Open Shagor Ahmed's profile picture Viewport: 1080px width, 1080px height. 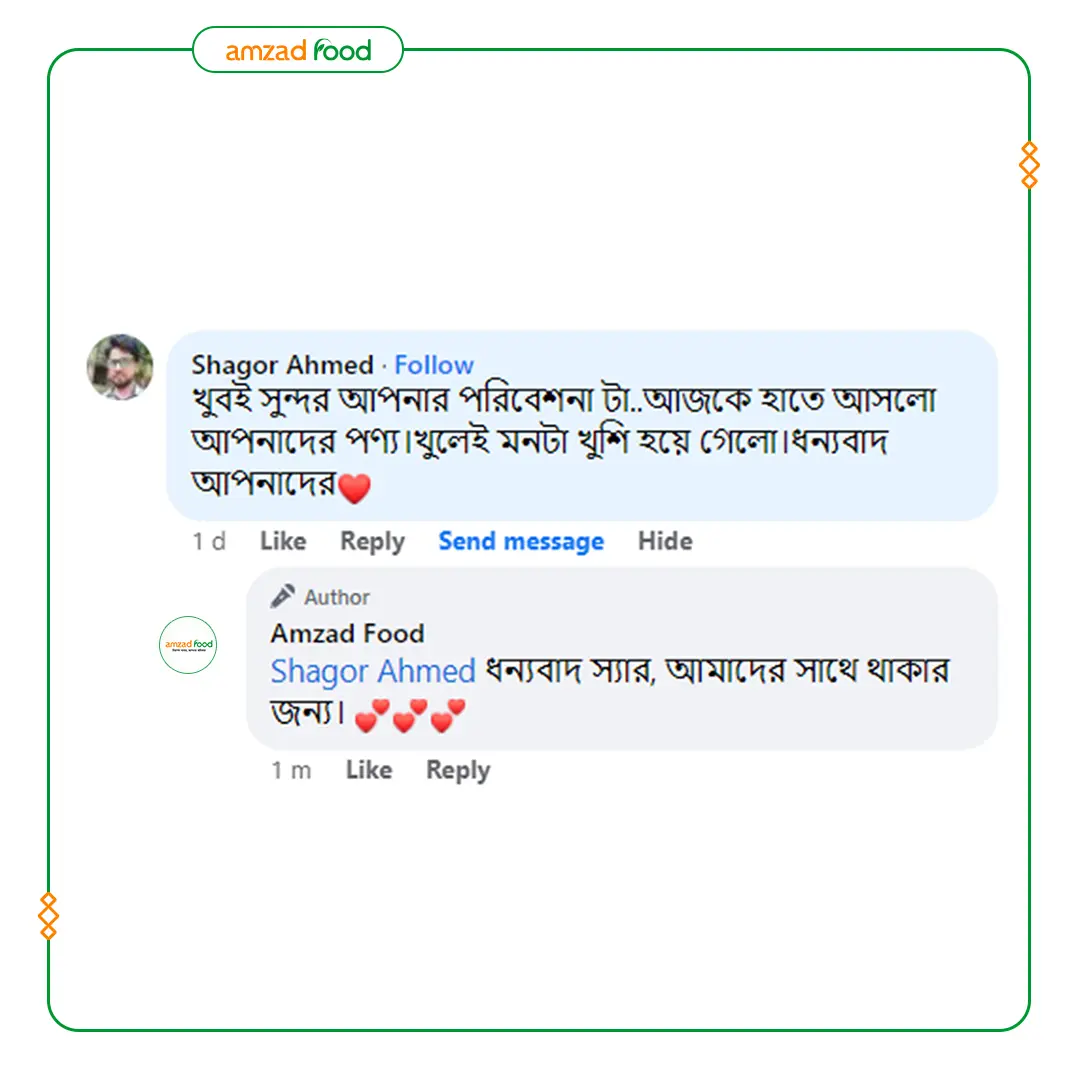120,367
